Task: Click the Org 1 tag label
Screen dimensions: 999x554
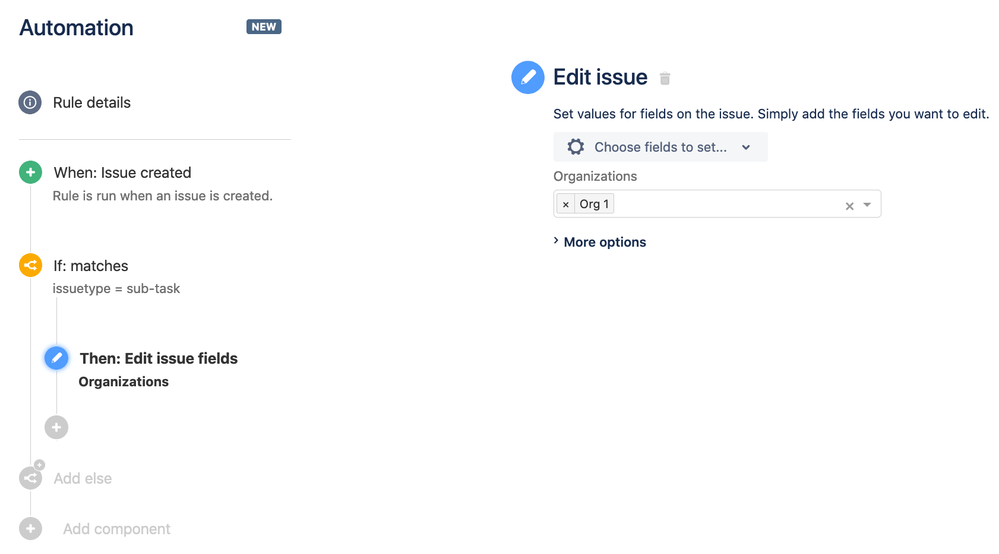Action: (594, 204)
